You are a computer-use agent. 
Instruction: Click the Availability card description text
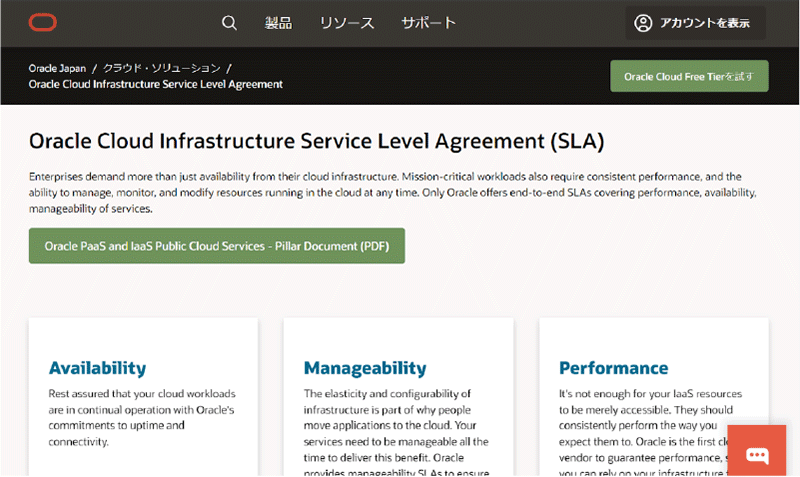(140, 417)
